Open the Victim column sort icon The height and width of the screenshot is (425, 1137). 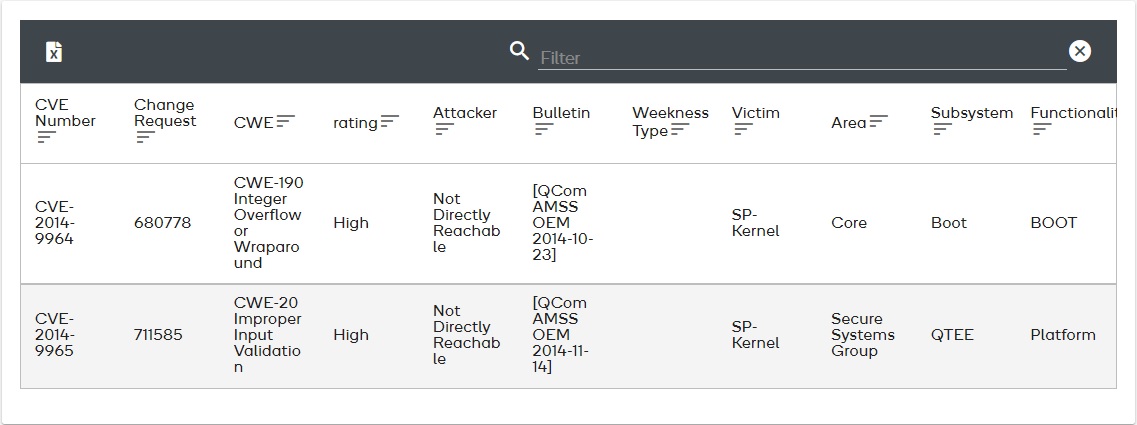(x=743, y=129)
